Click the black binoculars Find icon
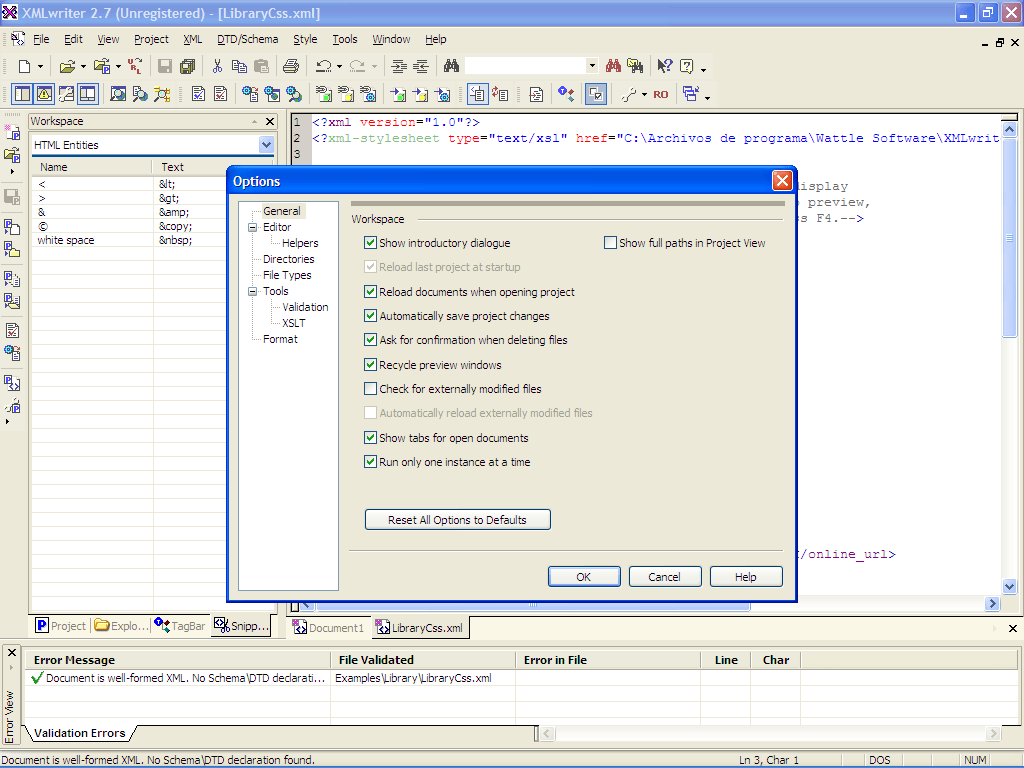1024x768 pixels. (x=451, y=66)
